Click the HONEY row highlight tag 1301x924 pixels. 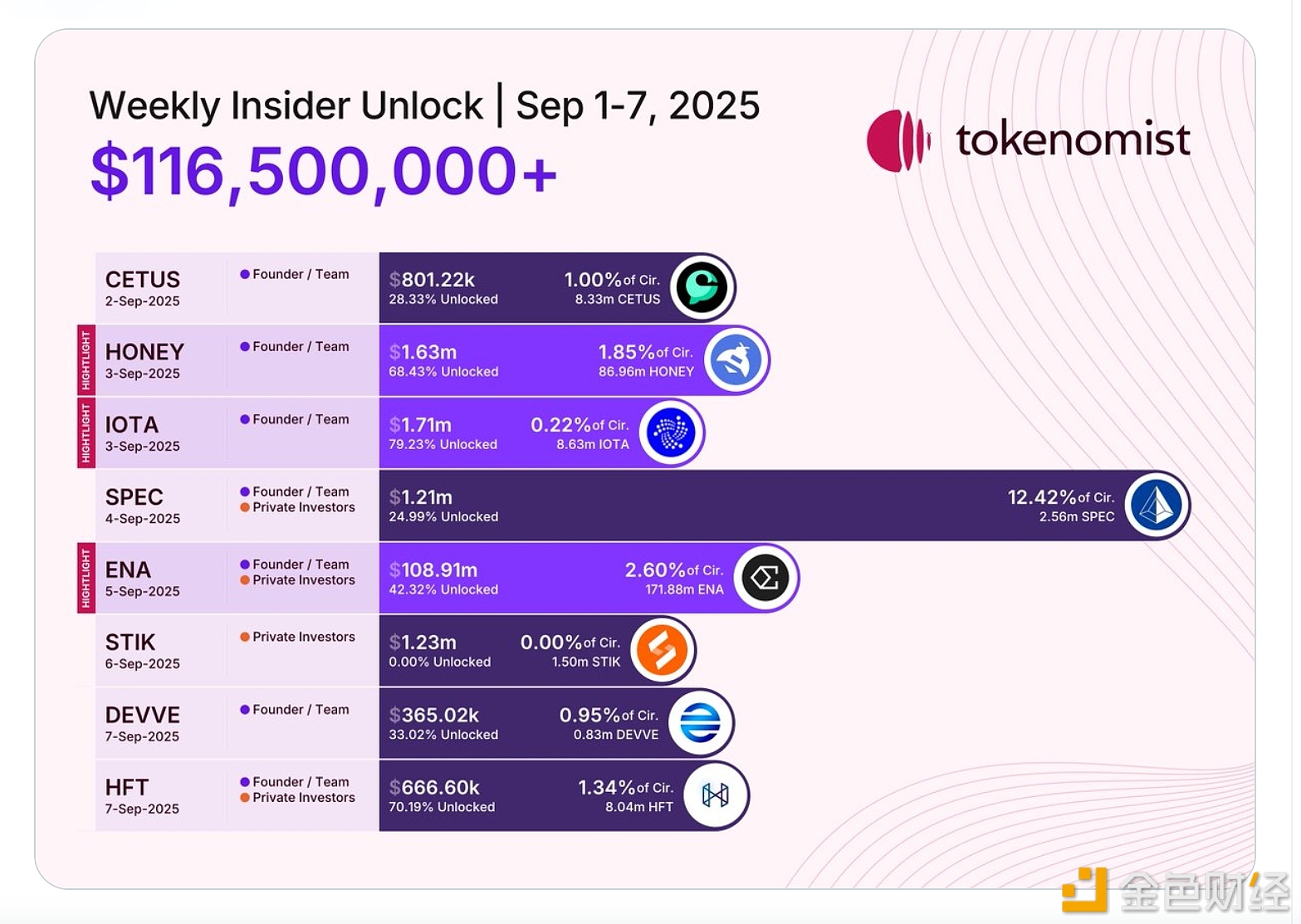coord(86,360)
